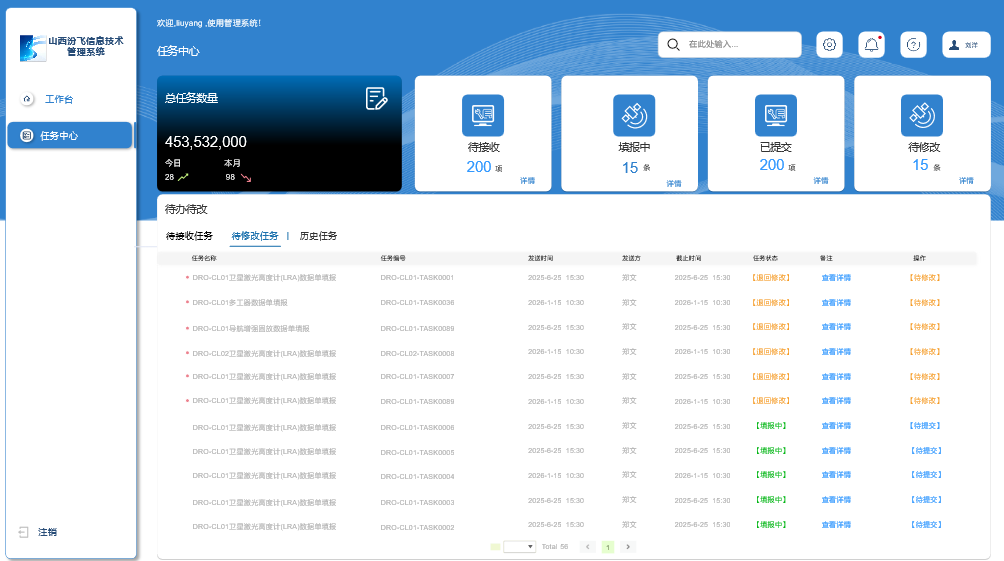Go to previous page with left chevron
Image resolution: width=1004 pixels, height=561 pixels.
588,547
